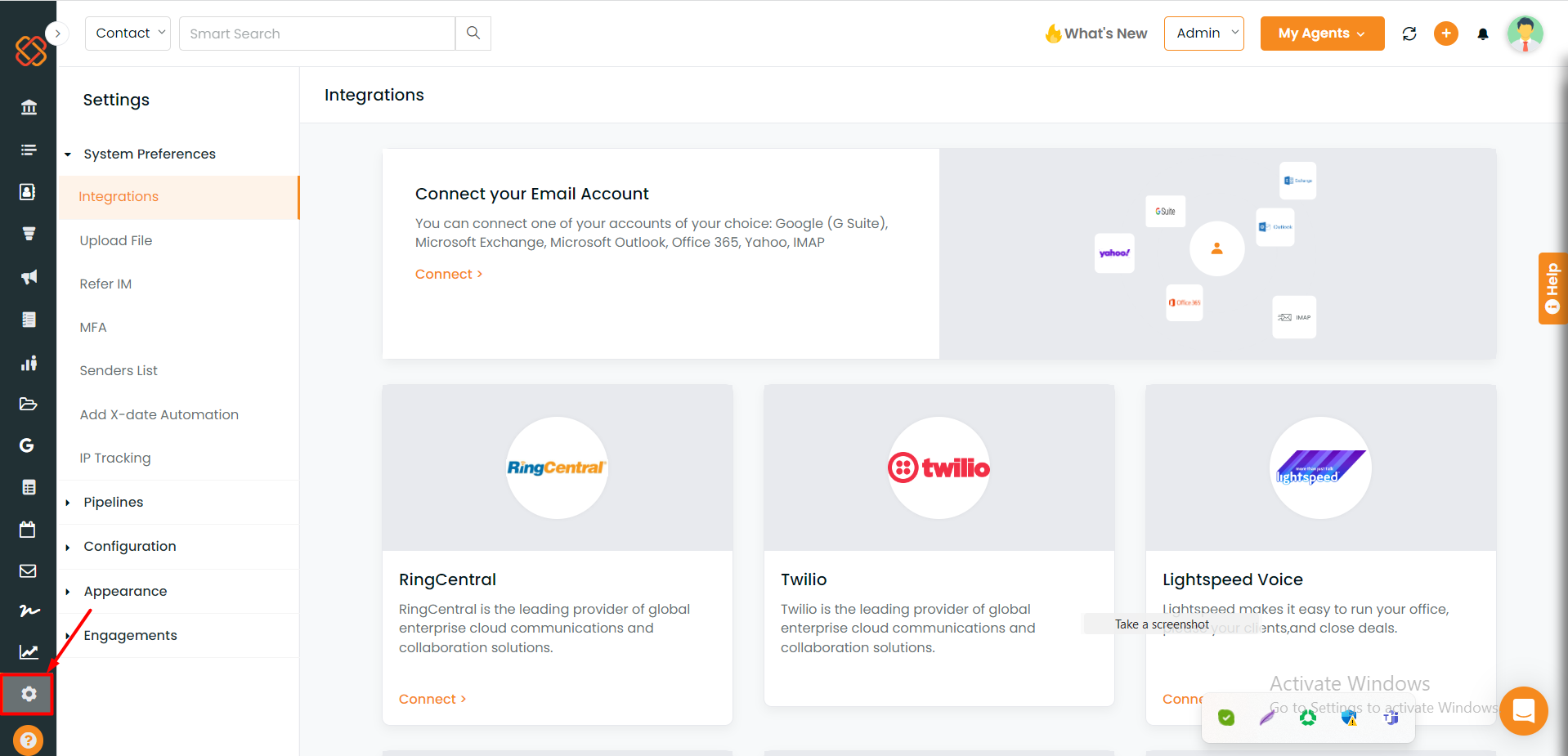Open the email envelope sidebar icon
The height and width of the screenshot is (756, 1568).
coord(28,570)
